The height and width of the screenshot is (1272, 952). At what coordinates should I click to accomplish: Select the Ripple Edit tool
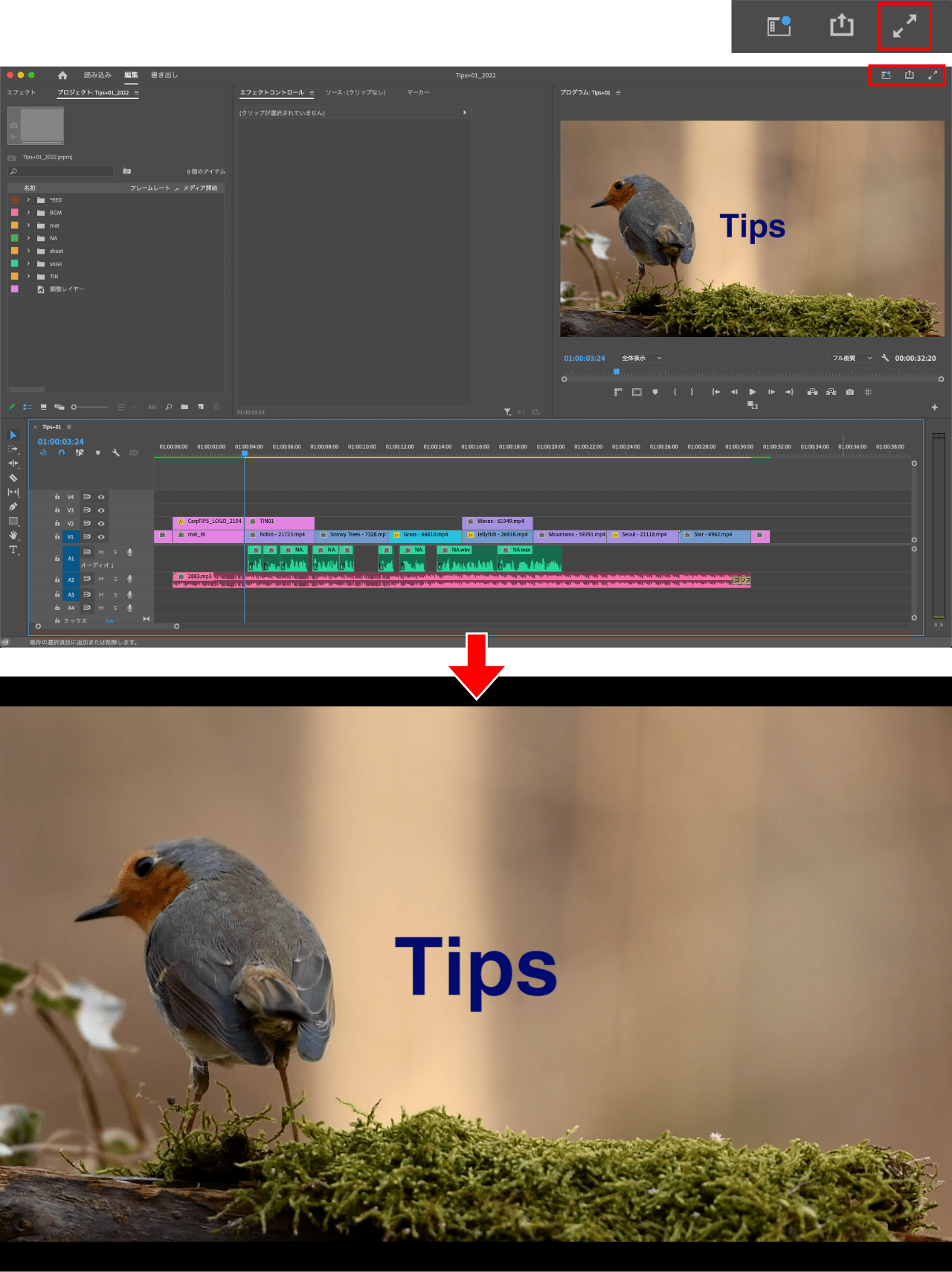click(x=13, y=463)
